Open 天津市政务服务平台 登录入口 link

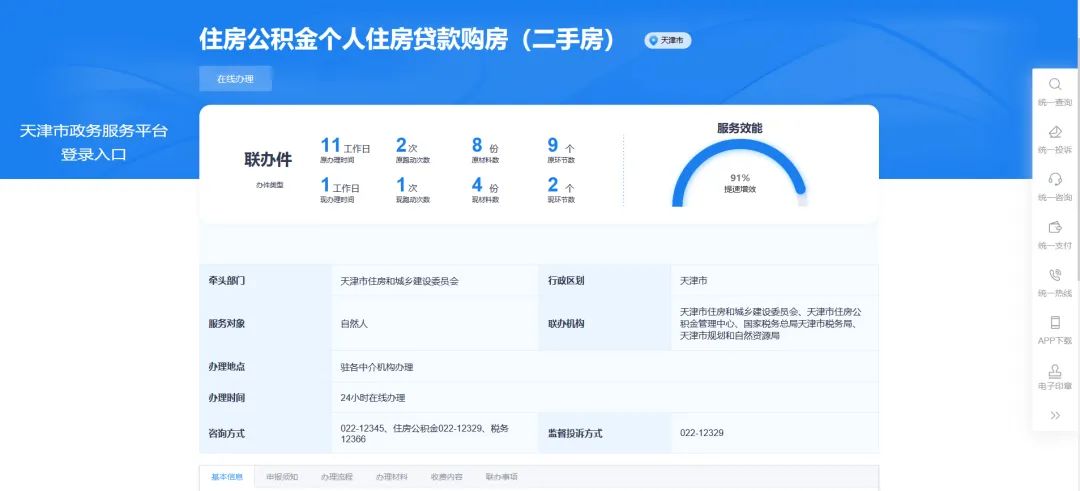coord(94,142)
